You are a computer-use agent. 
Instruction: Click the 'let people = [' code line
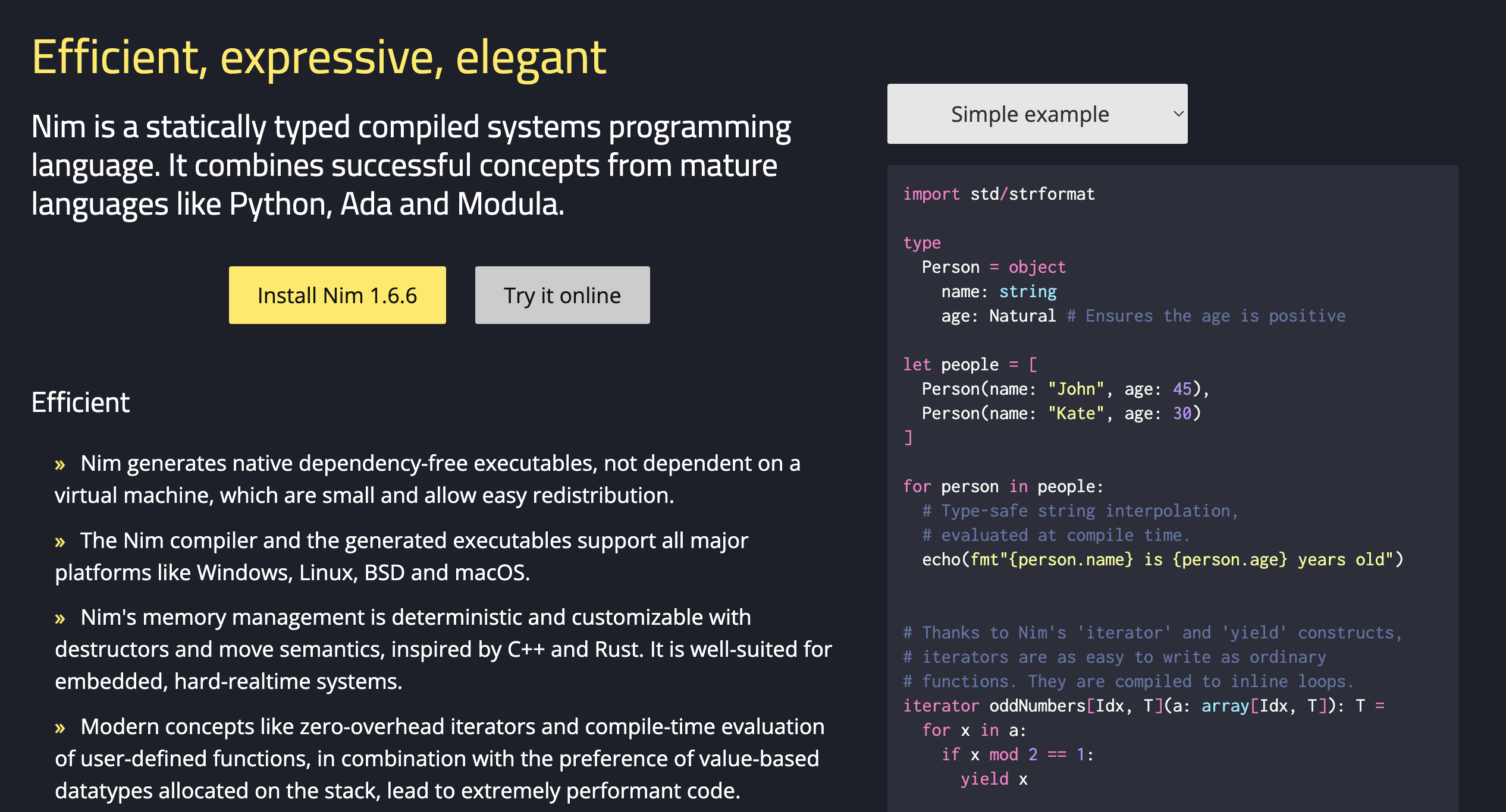[970, 364]
